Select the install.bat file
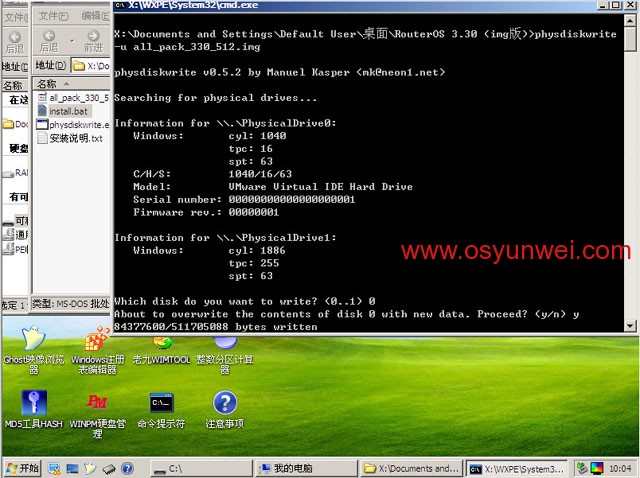 click(63, 111)
